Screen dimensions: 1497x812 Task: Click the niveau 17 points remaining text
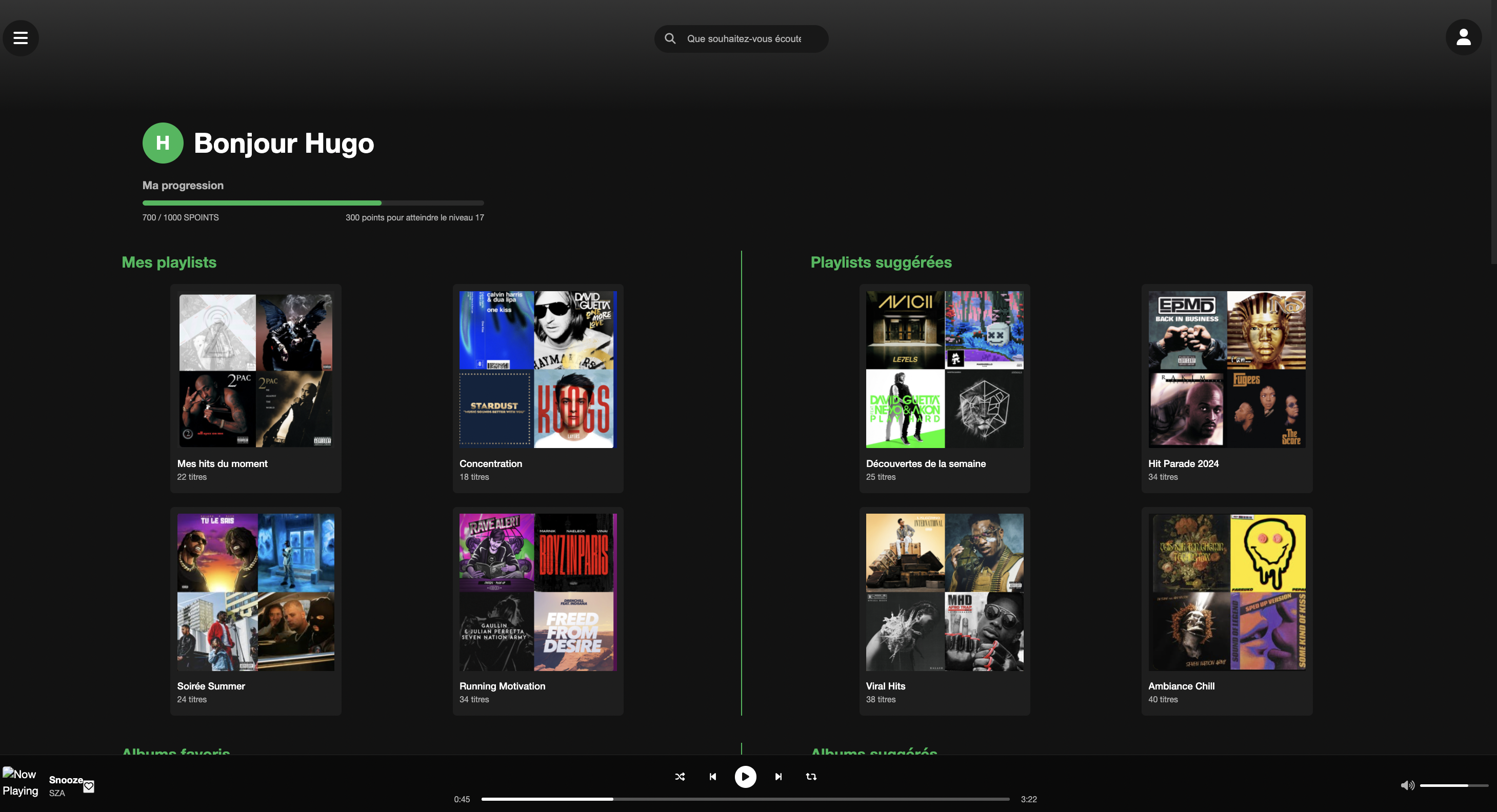point(415,217)
